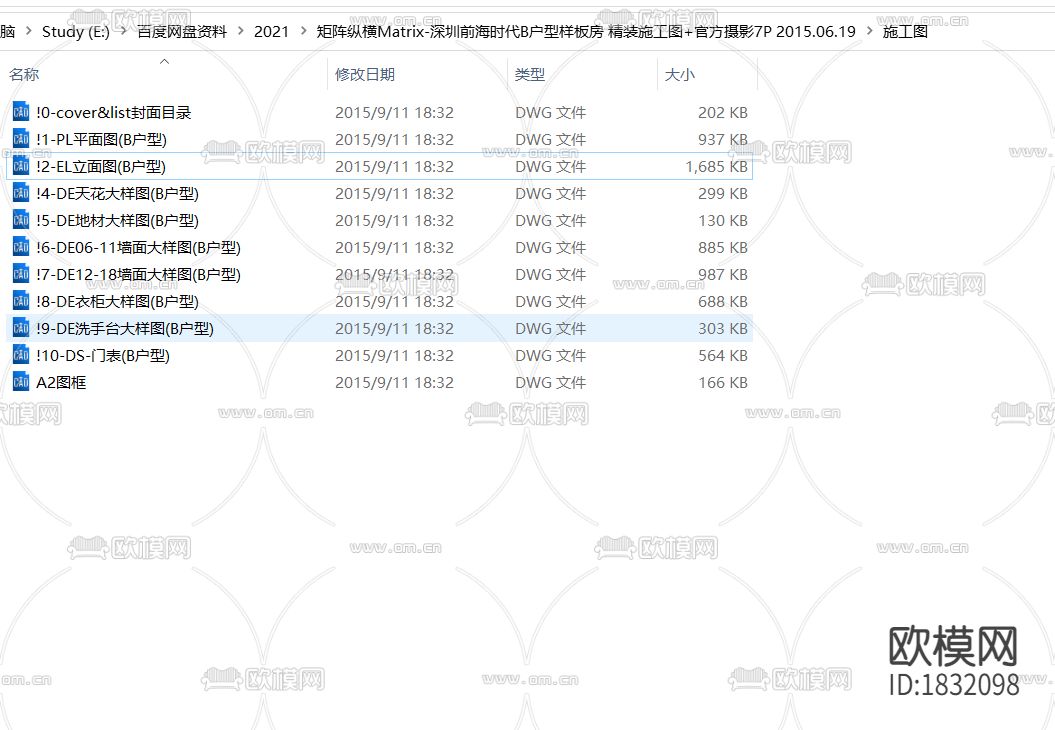1055x730 pixels.
Task: Navigate to the 2021 folder via breadcrumb
Action: tap(271, 31)
